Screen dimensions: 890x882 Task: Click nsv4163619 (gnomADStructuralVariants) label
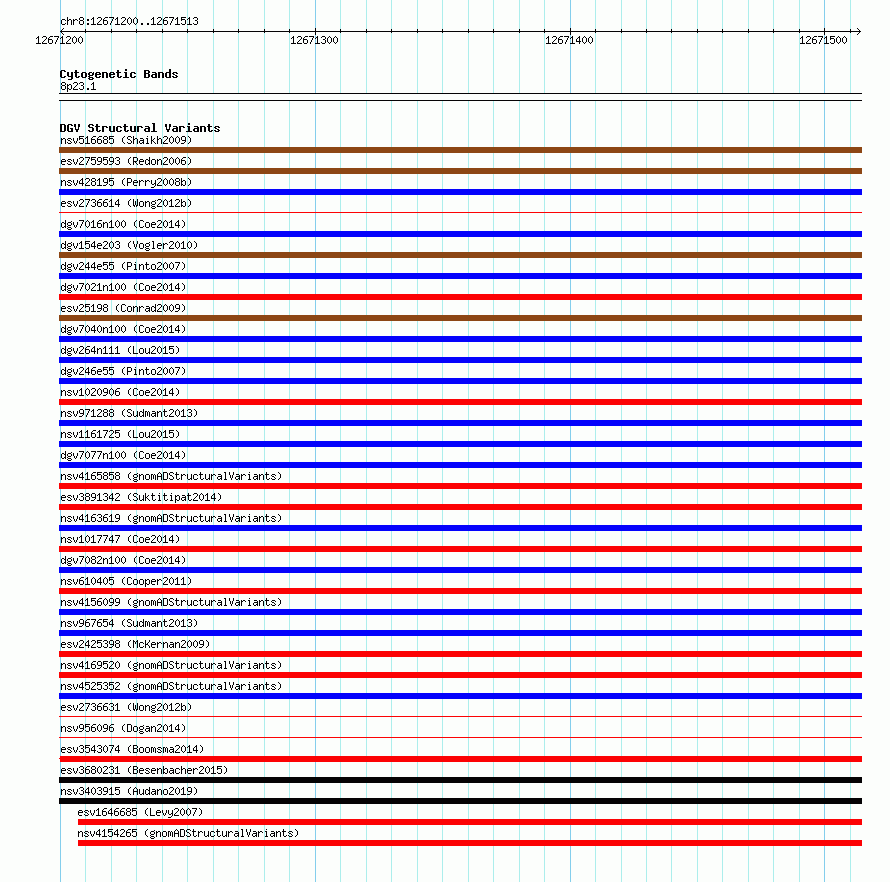tap(171, 518)
